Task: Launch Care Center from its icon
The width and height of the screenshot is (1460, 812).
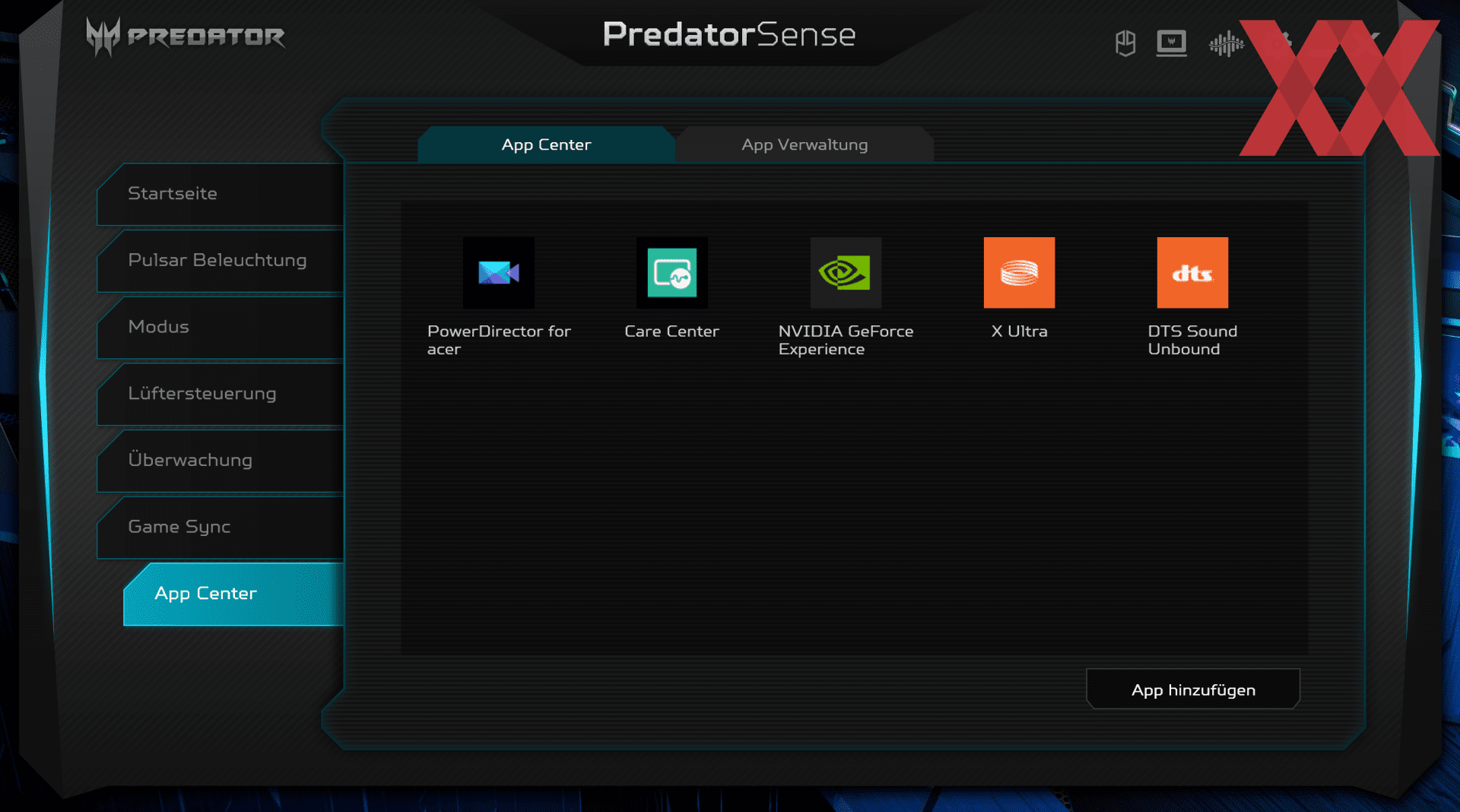Action: point(672,272)
